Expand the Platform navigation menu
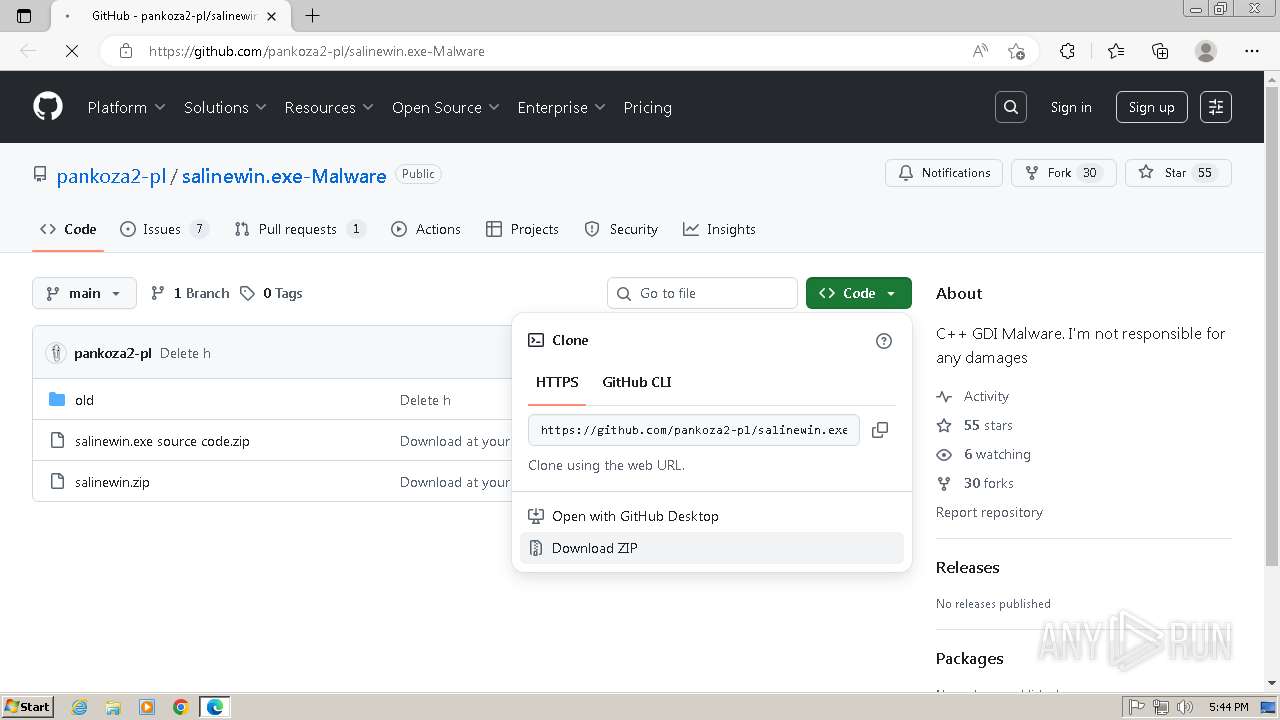 pos(126,107)
